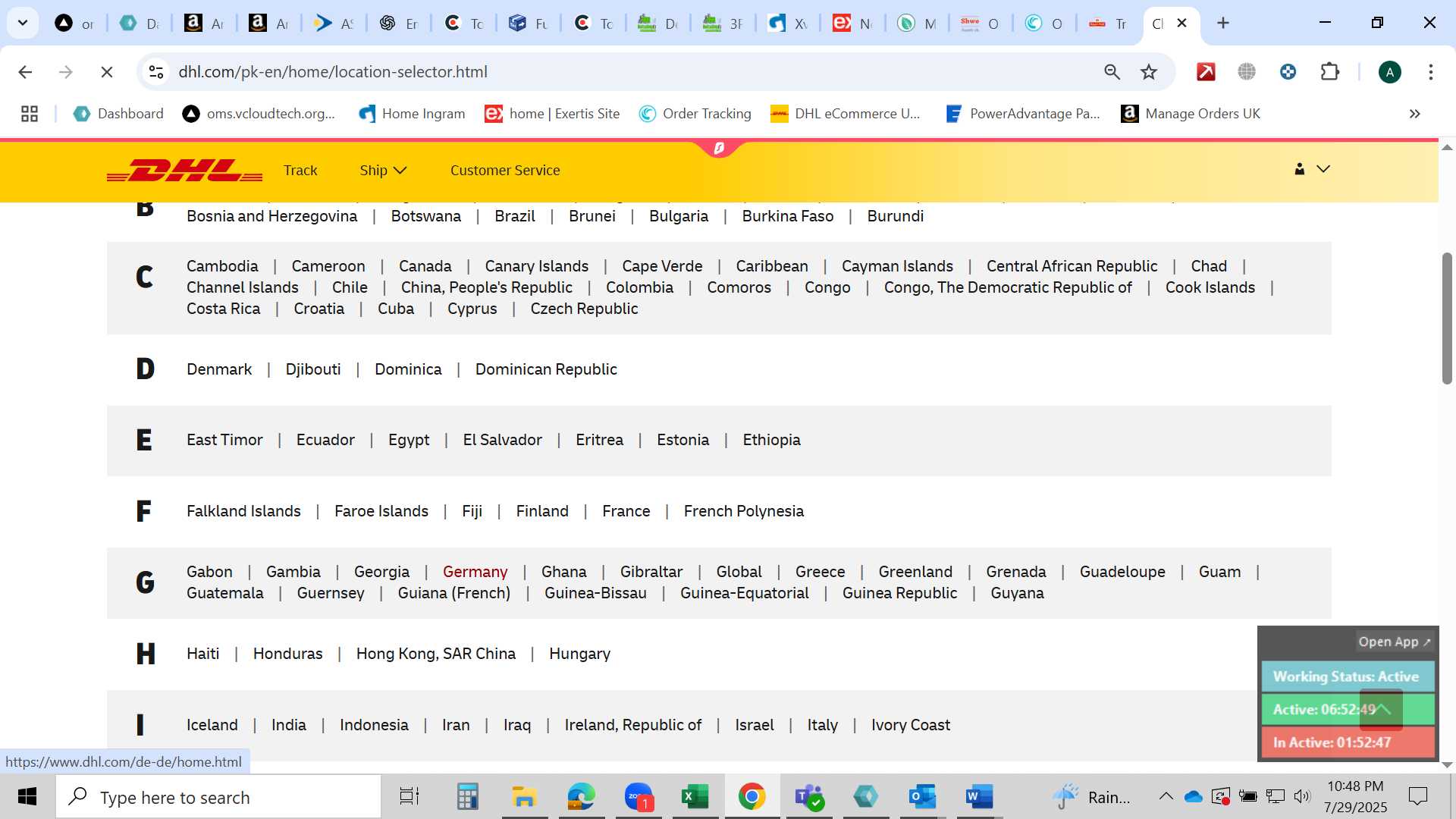Open PowerAdvantage bookmark
Viewport: 1456px width, 819px height.
(x=1023, y=114)
